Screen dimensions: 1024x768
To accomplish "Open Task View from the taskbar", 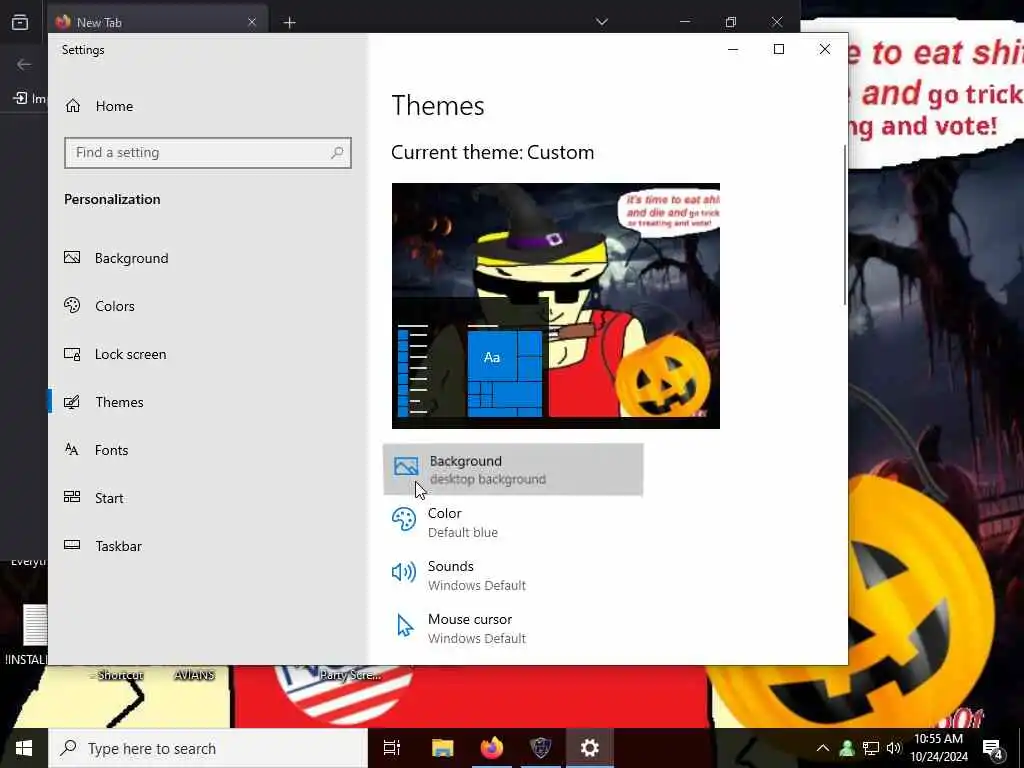I will pyautogui.click(x=392, y=748).
